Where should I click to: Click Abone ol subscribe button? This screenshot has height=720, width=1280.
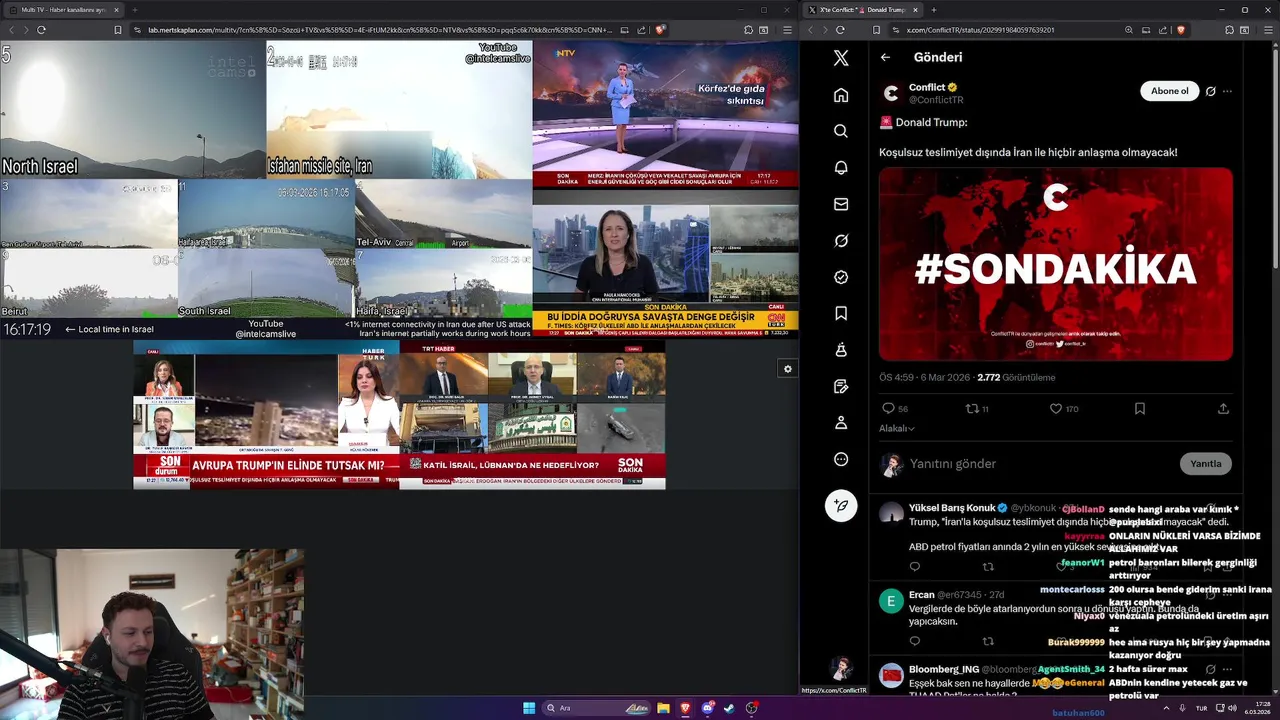tap(1169, 91)
